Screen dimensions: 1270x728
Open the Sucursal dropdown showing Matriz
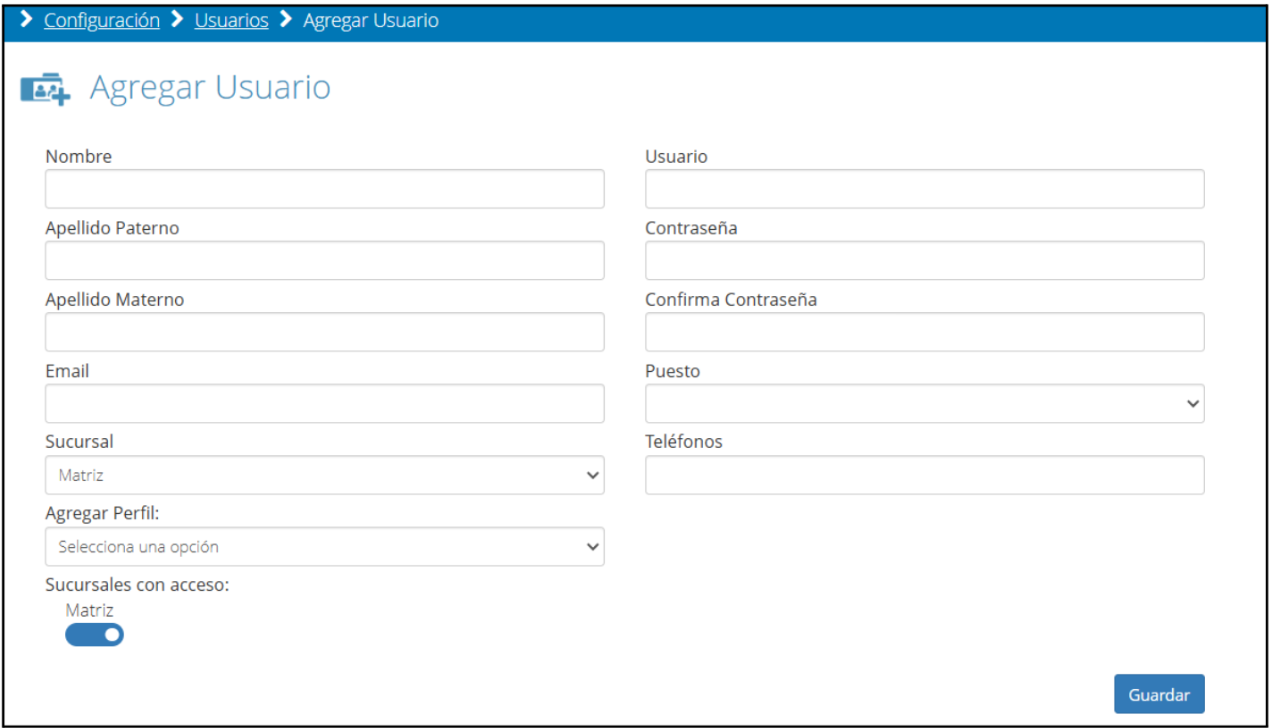pos(325,475)
